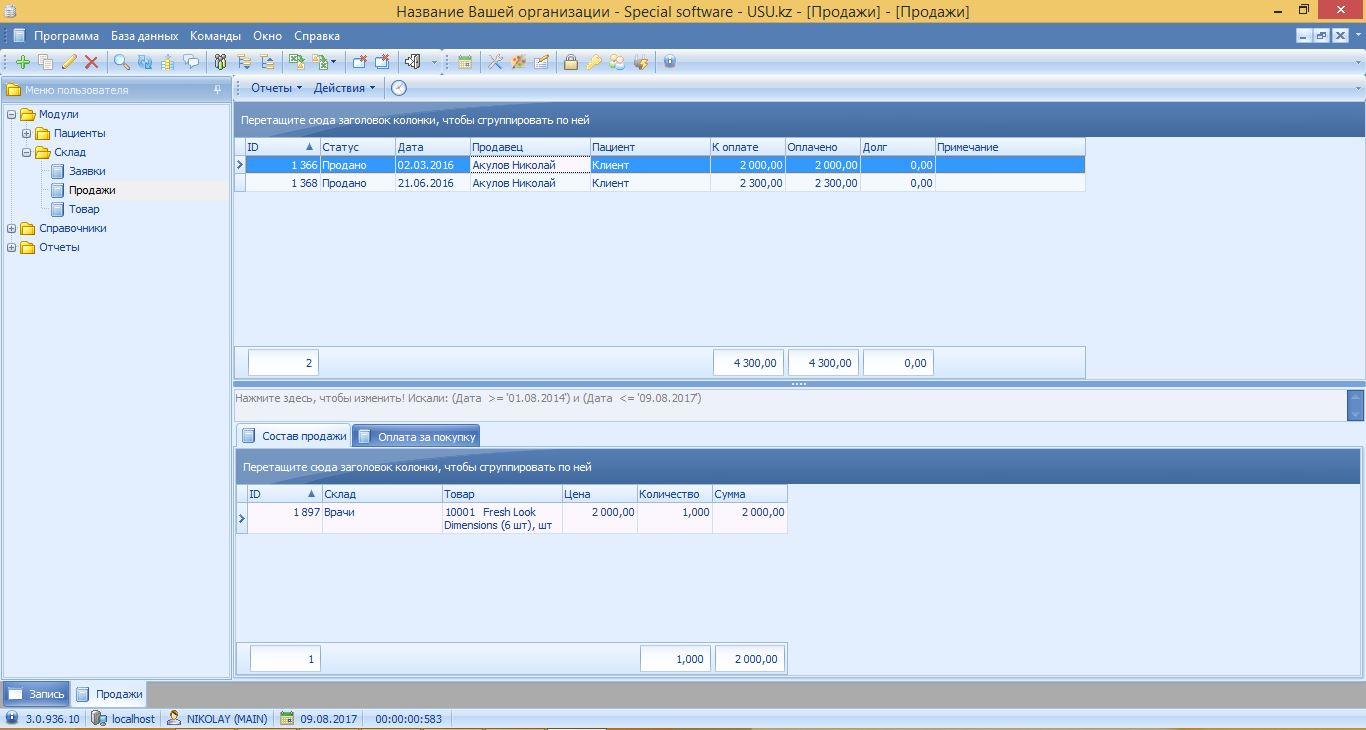This screenshot has width=1366, height=730.
Task: Click the Collapse all tree nodes icon
Action: (266, 62)
